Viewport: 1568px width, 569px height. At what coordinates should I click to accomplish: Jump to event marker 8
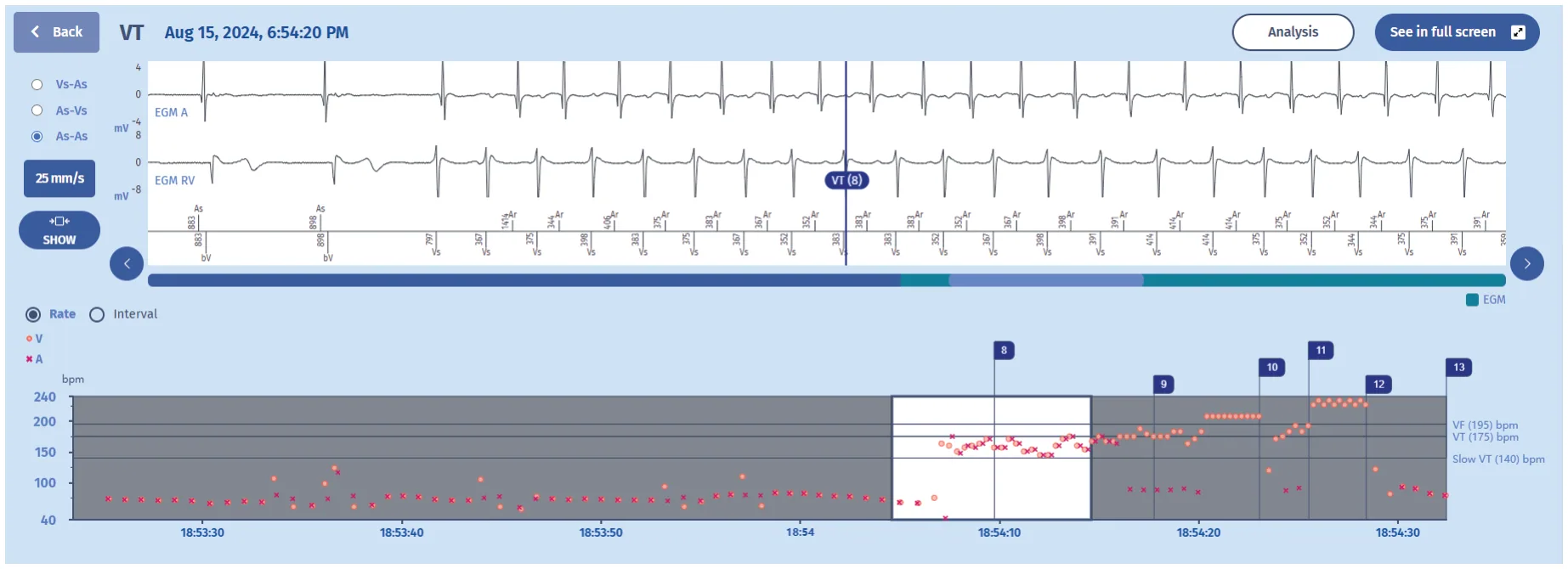1004,350
